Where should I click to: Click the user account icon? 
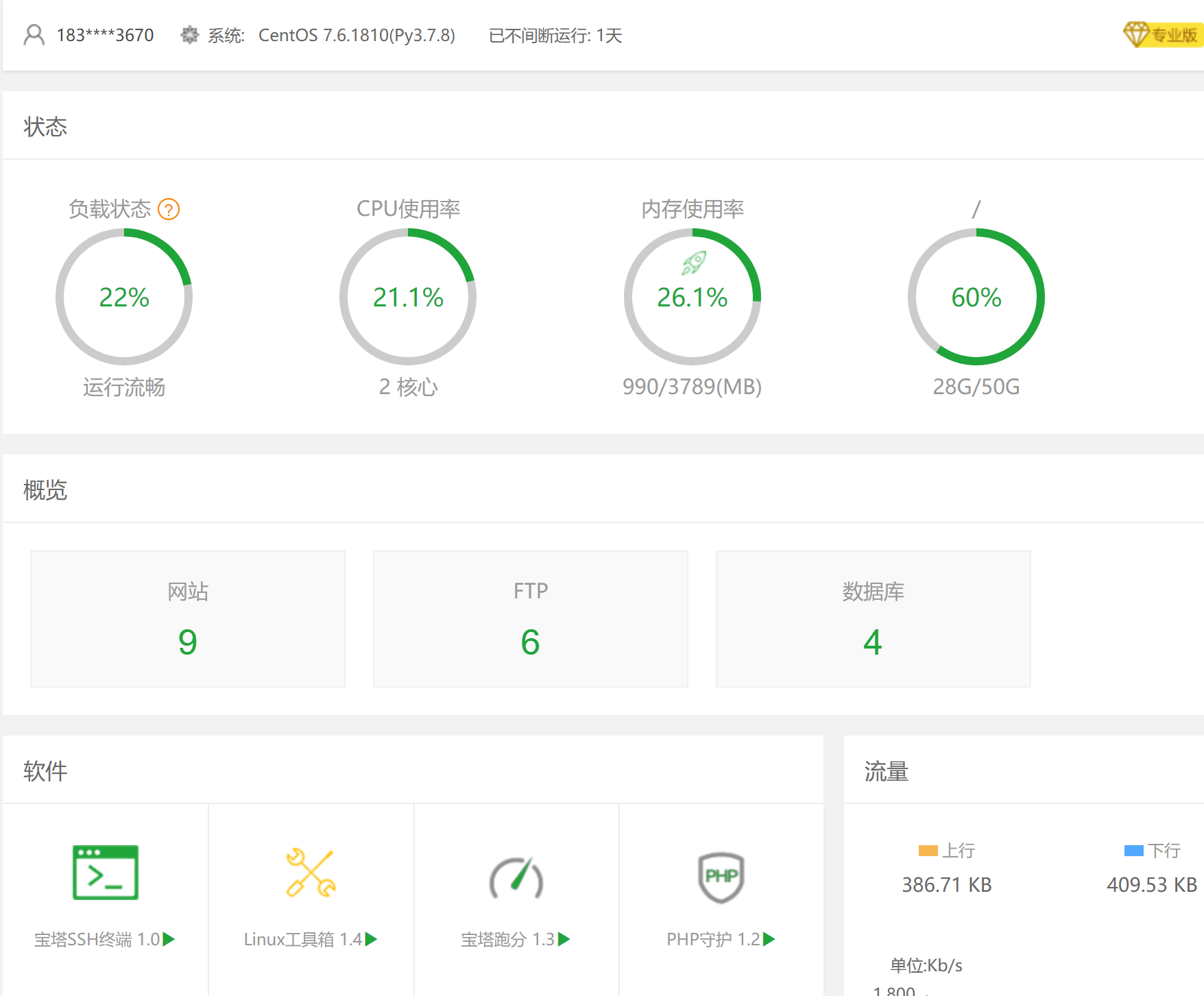[x=34, y=35]
